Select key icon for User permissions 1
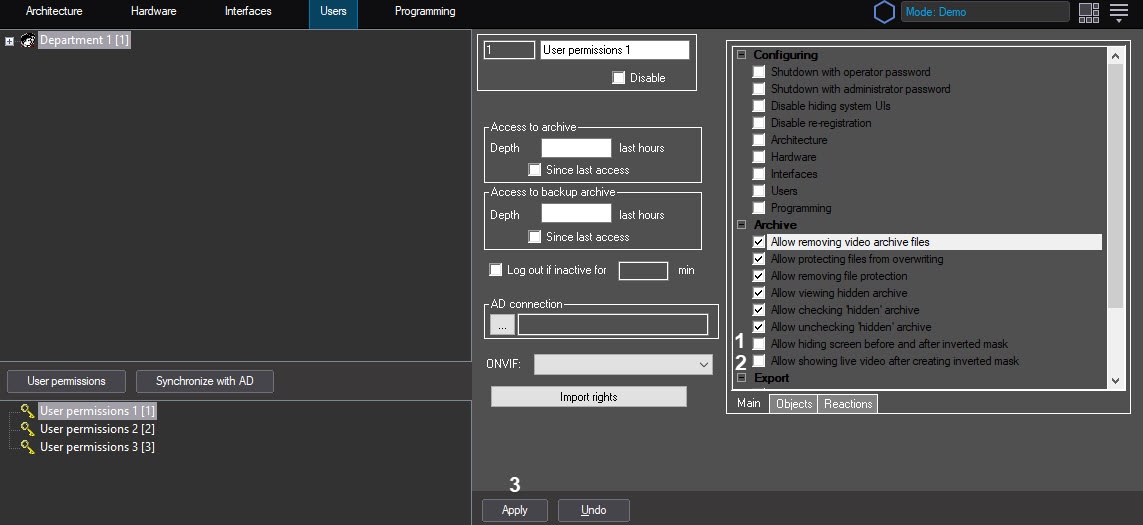Viewport: 1143px width, 525px height. click(x=27, y=411)
